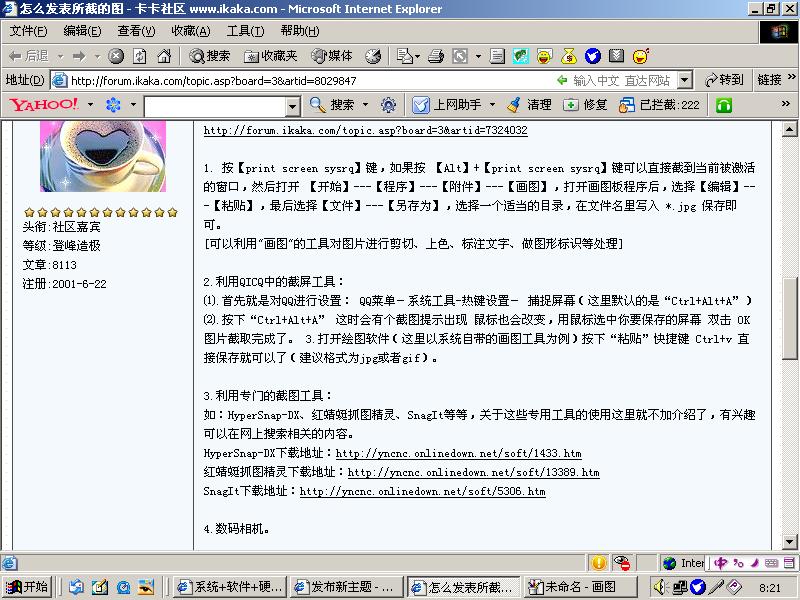
Task: Click the scrollbar down arrow
Action: tap(789, 542)
